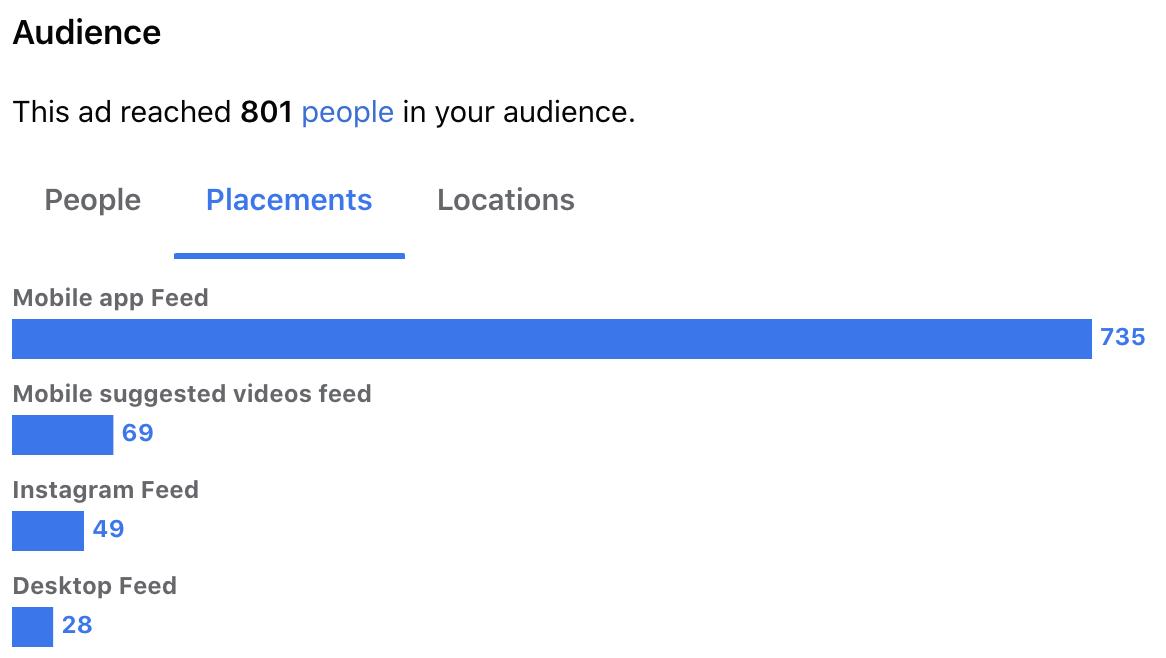Click the Desktop Feed bar
The image size is (1166, 658).
tap(32, 627)
